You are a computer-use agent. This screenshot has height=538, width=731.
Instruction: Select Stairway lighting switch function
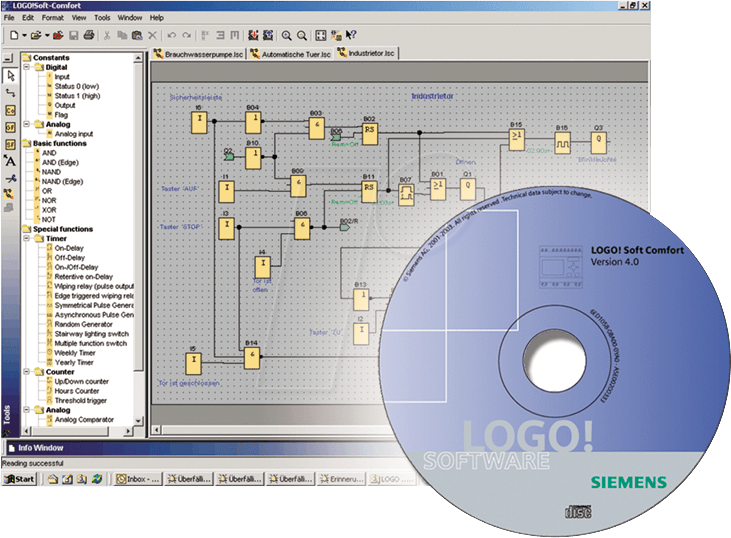tap(91, 334)
